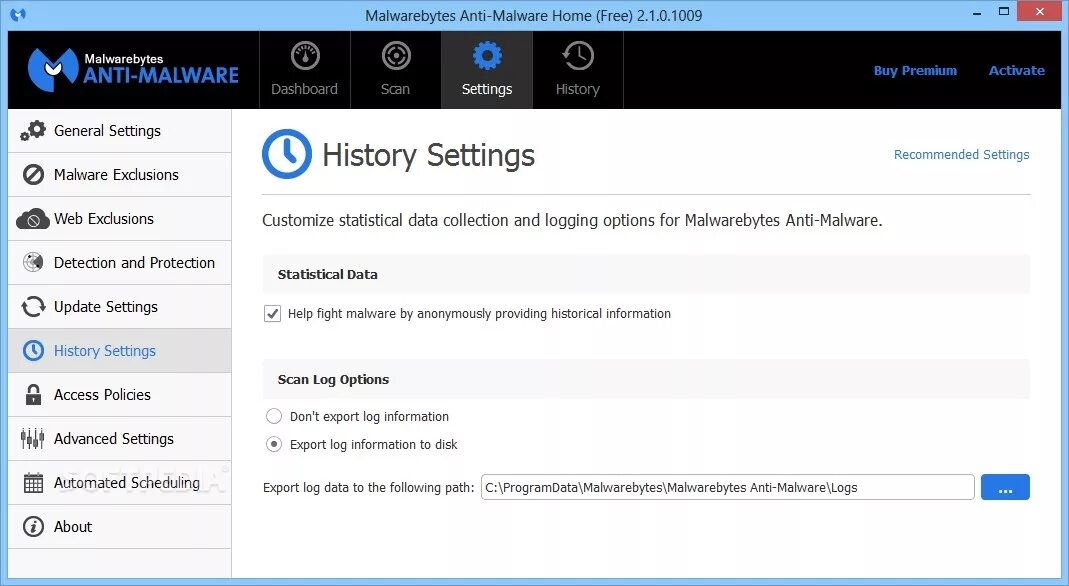Disable anonymous historical information checkbox
Screen dimensions: 1069x586
point(273,313)
